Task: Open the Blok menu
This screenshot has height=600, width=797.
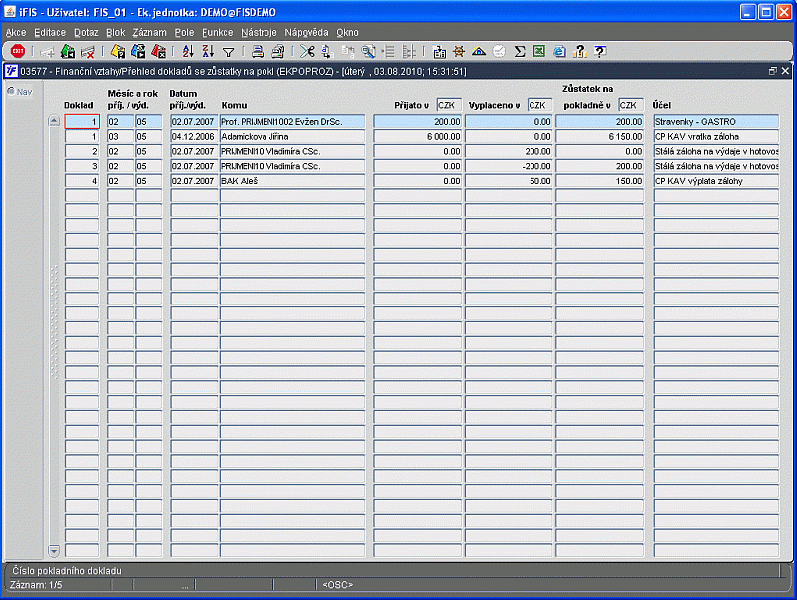Action: click(x=115, y=32)
